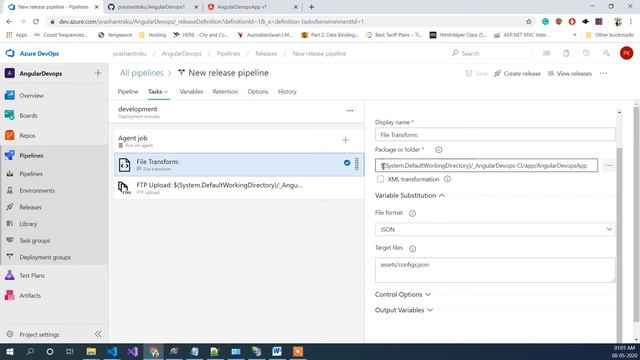The image size is (640, 360).
Task: Expand Output Variables
Action: pyautogui.click(x=404, y=310)
